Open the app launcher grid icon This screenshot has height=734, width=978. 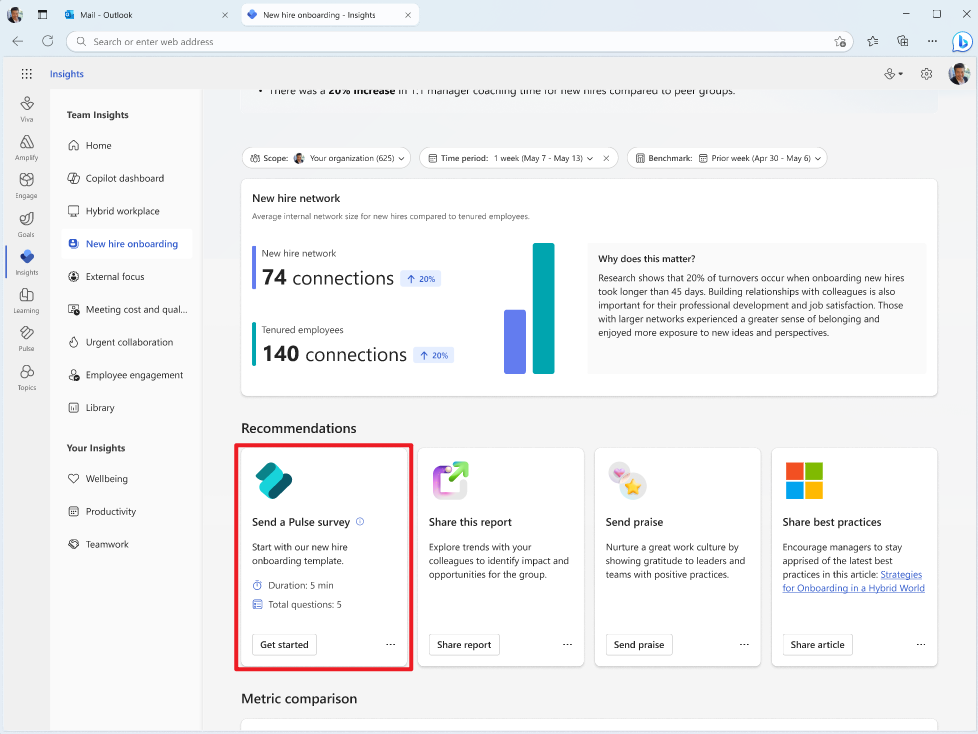[x=26, y=74]
